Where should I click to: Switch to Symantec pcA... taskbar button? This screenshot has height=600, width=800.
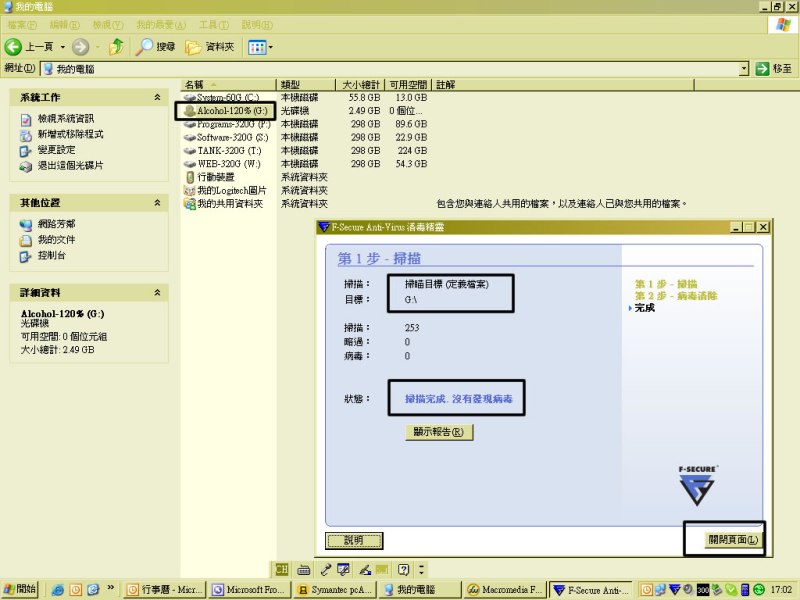point(335,590)
